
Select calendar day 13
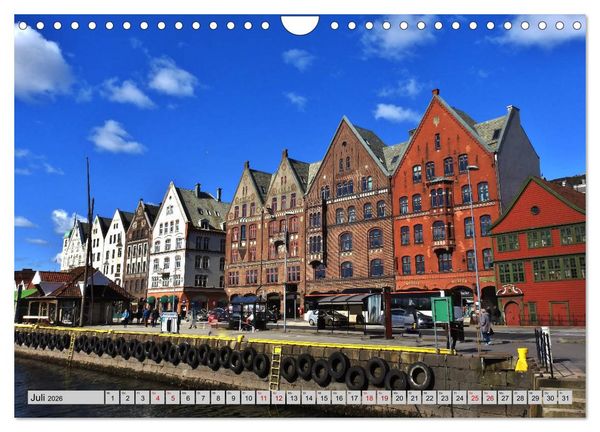(293, 398)
